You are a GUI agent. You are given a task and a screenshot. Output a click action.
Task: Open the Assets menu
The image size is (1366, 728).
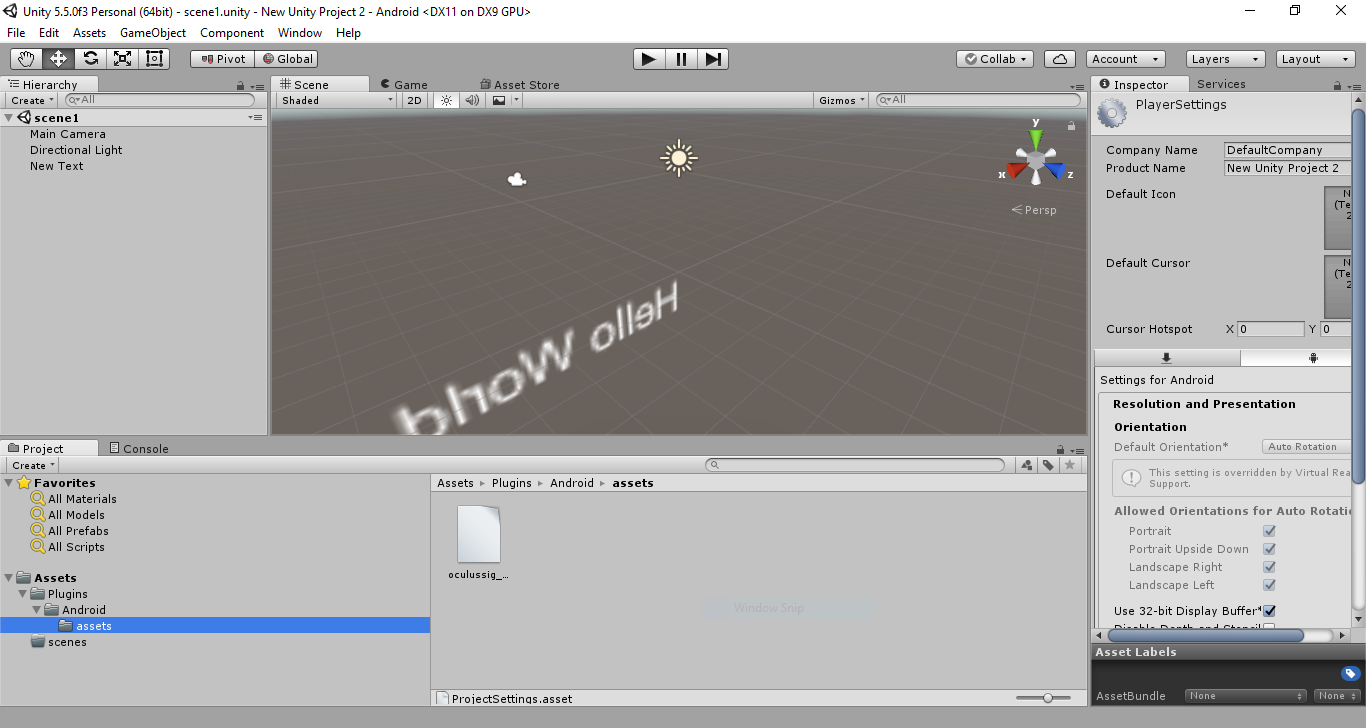(89, 33)
